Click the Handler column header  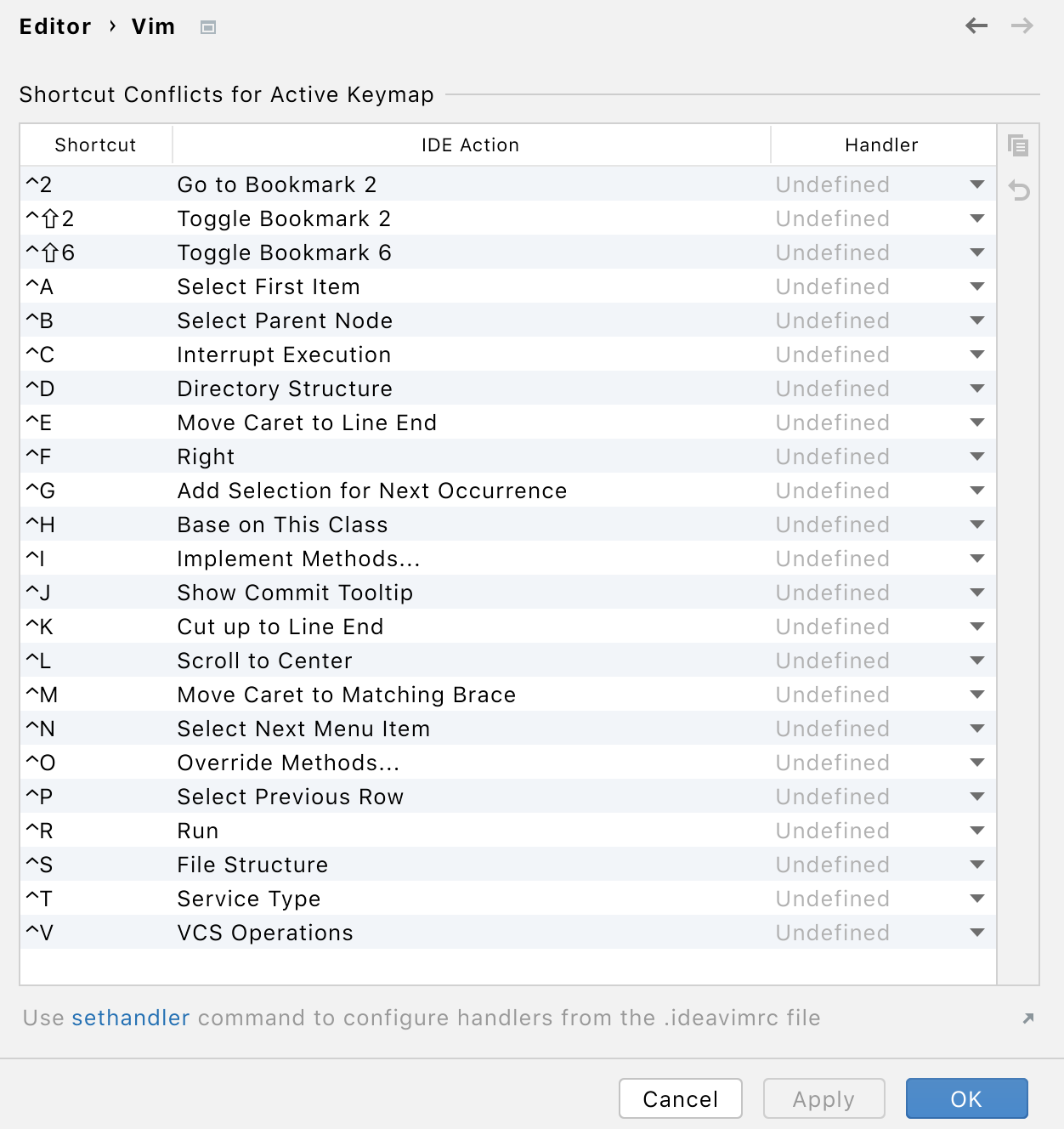[x=881, y=145]
